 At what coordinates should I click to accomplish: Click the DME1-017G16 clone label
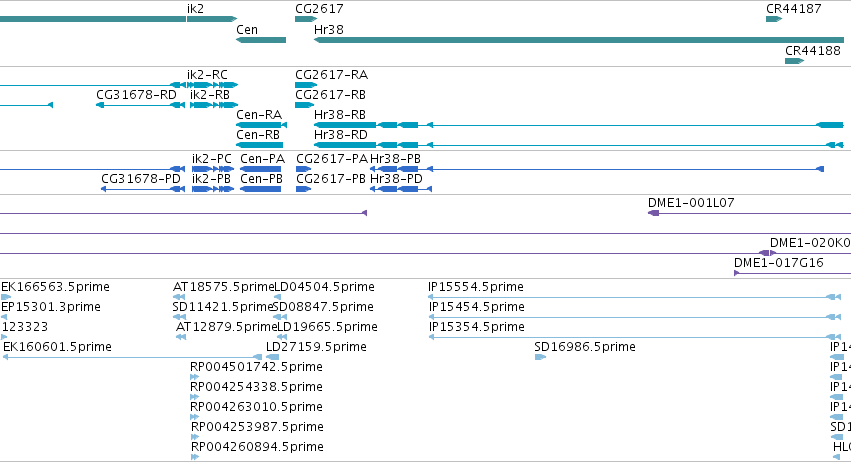[778, 263]
